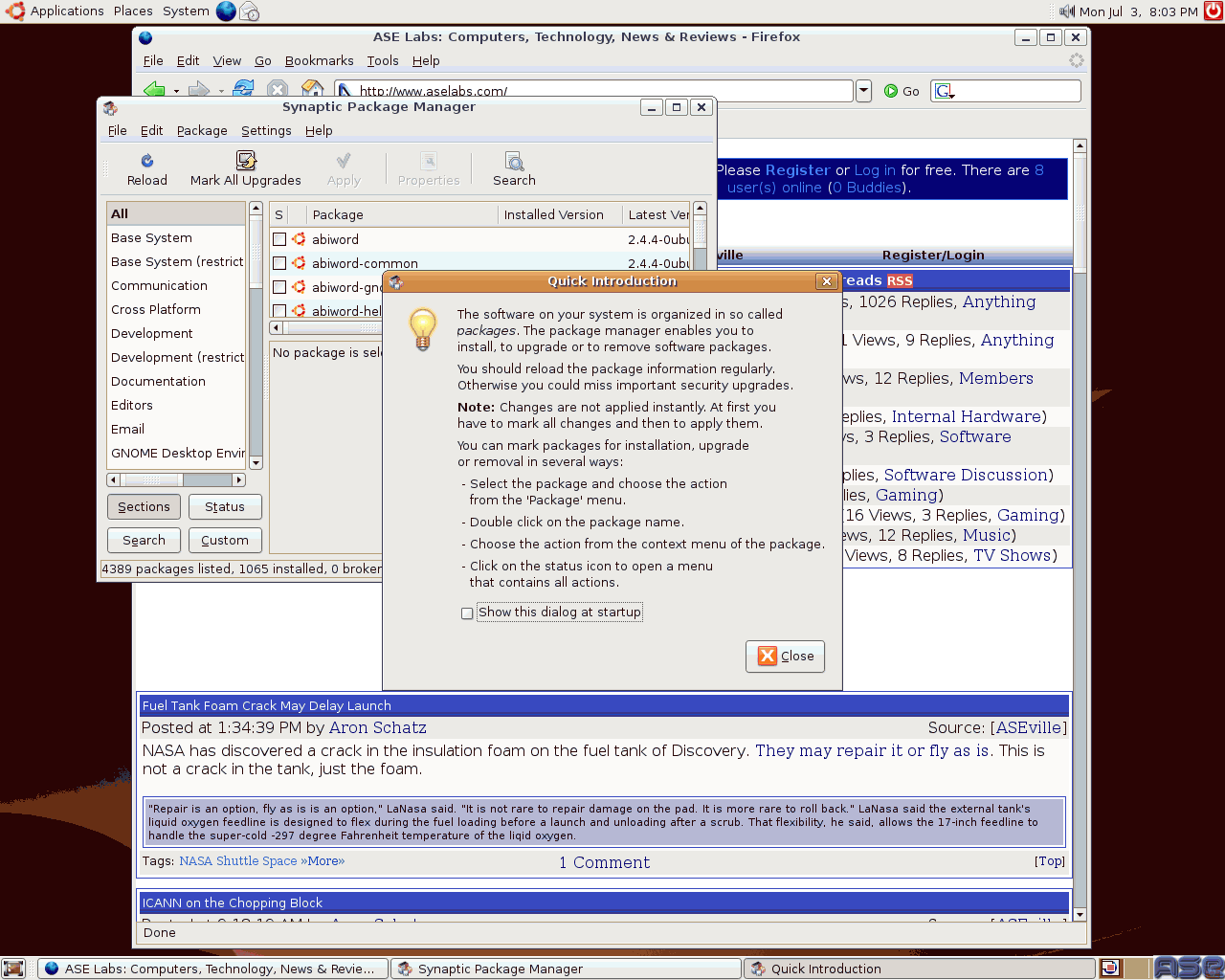Click the Software Discussion forum link

pyautogui.click(x=966, y=476)
